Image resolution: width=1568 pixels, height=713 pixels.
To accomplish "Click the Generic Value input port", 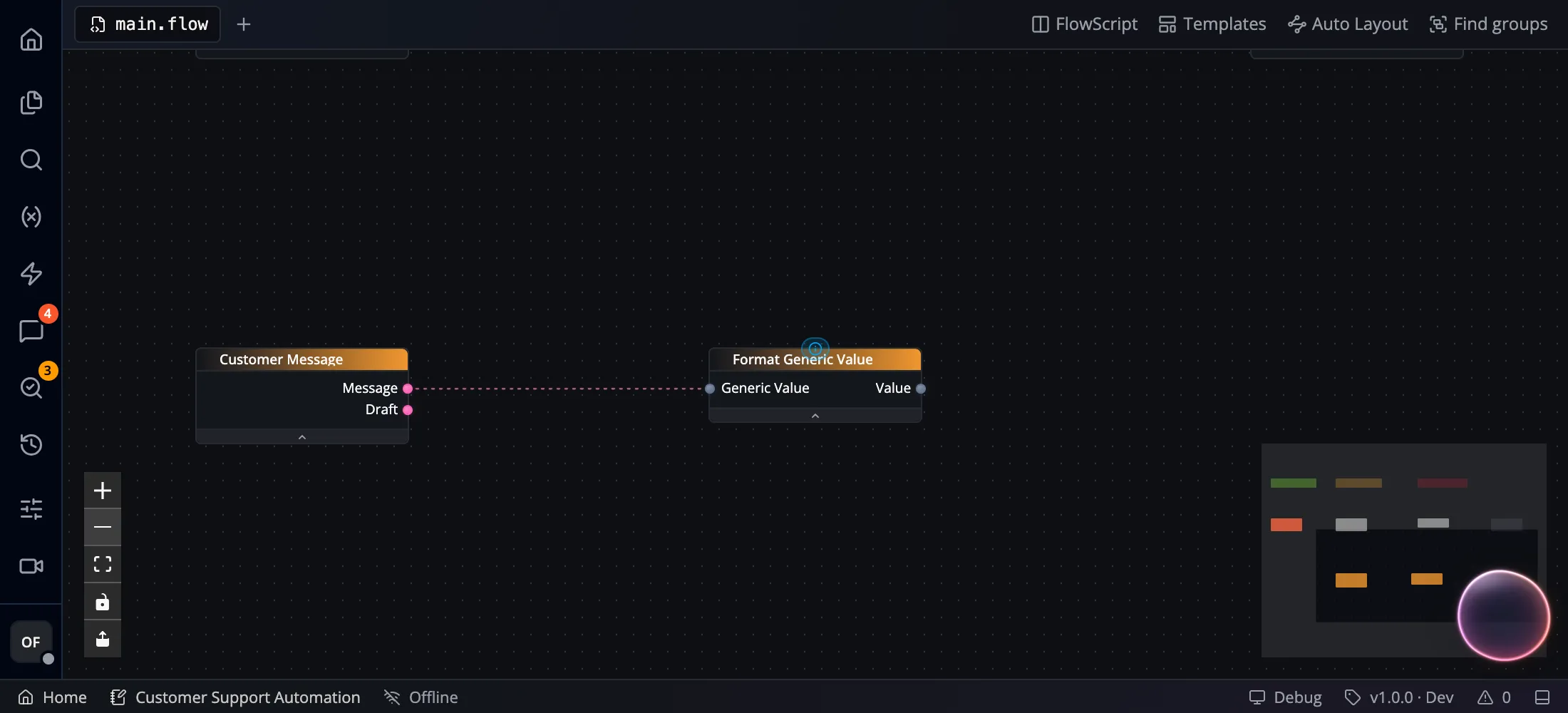I will pyautogui.click(x=710, y=389).
